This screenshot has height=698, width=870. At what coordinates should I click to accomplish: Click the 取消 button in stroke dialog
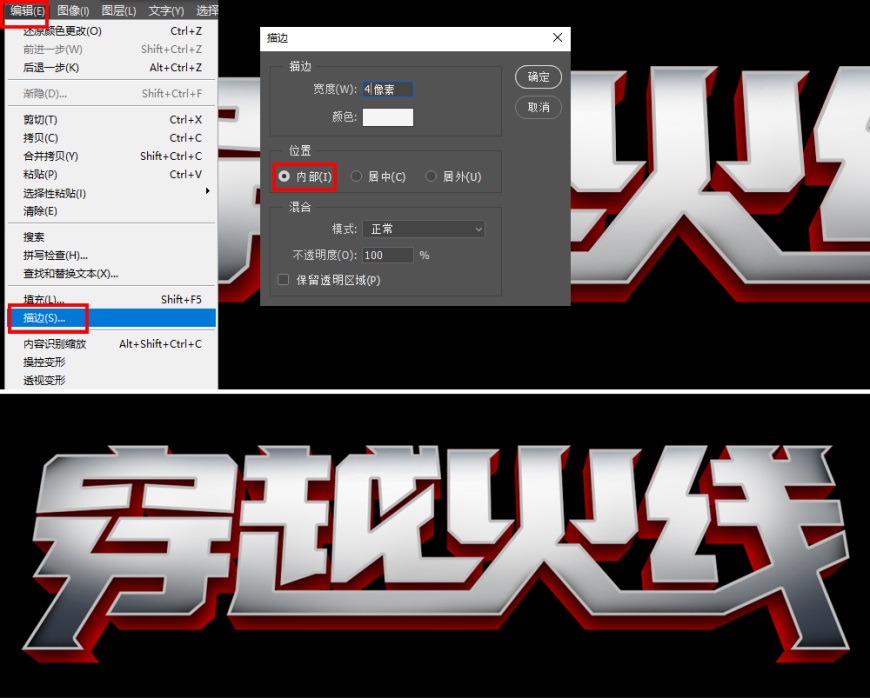538,107
